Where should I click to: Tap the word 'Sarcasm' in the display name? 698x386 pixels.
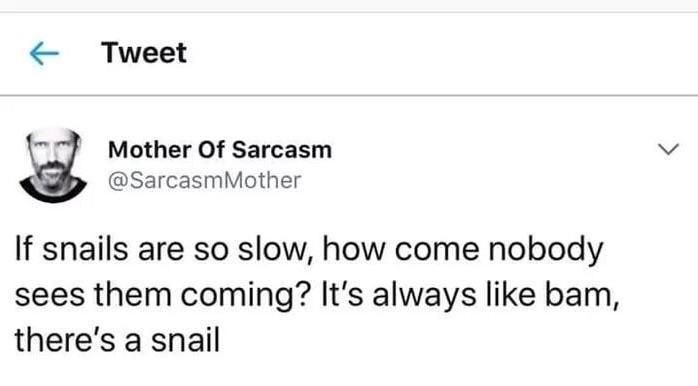click(282, 149)
